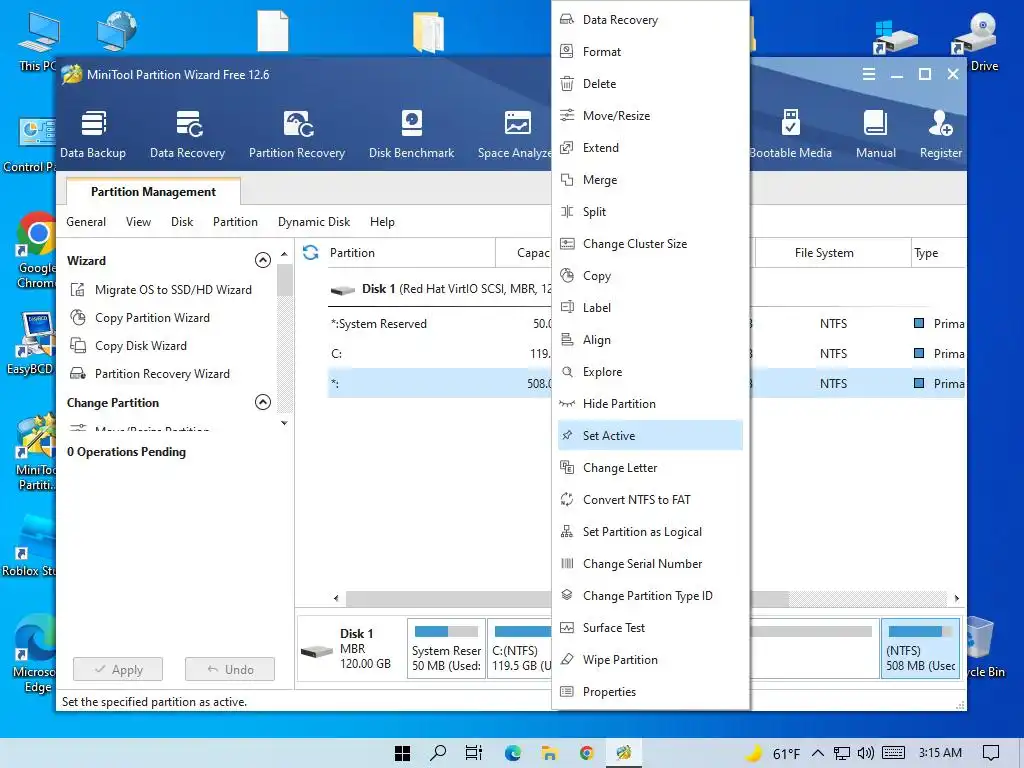This screenshot has height=768, width=1024.
Task: Open Windows Start menu
Action: [x=402, y=753]
